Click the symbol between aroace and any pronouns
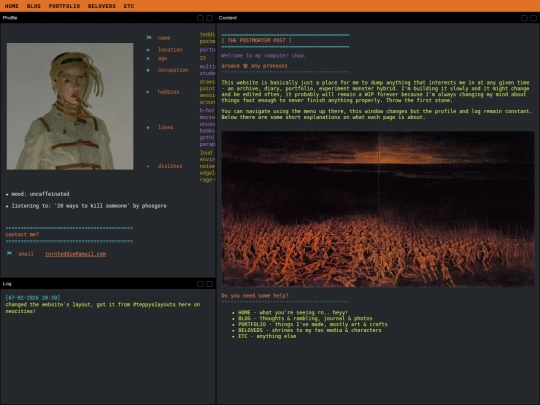 [246, 66]
